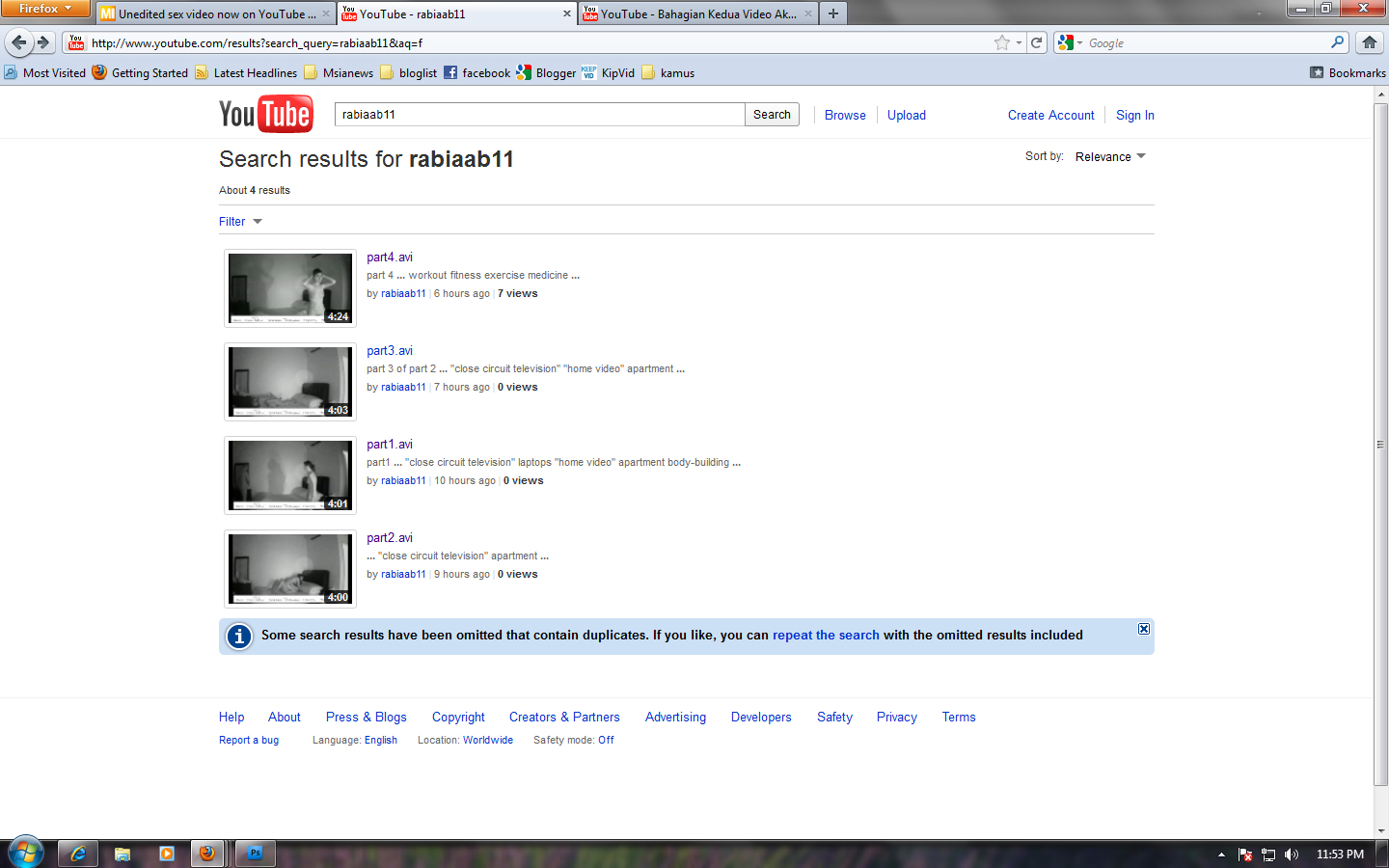Click the Search button
Viewport: 1389px width, 868px height.
click(772, 114)
